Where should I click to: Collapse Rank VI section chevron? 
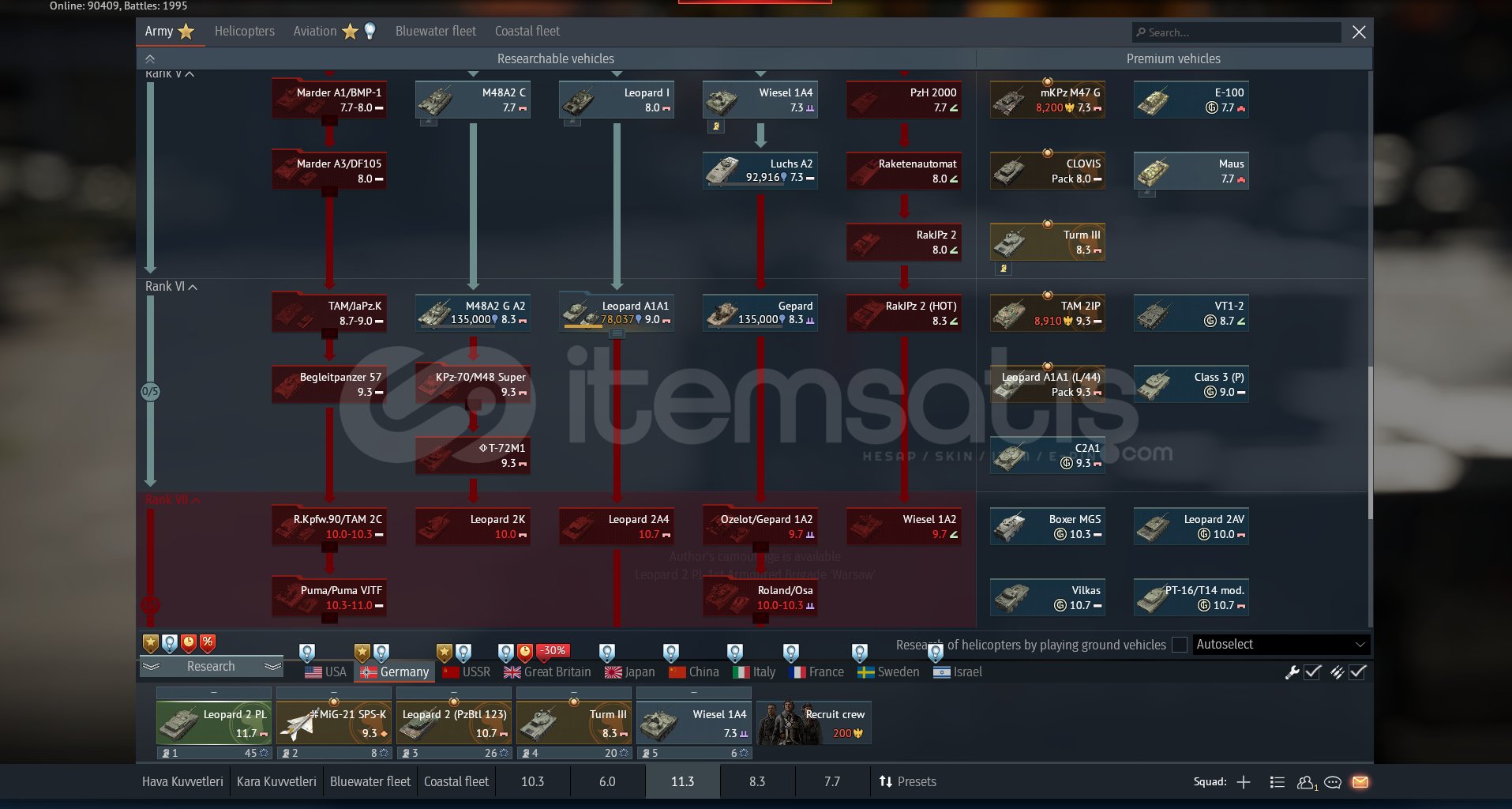tap(193, 287)
